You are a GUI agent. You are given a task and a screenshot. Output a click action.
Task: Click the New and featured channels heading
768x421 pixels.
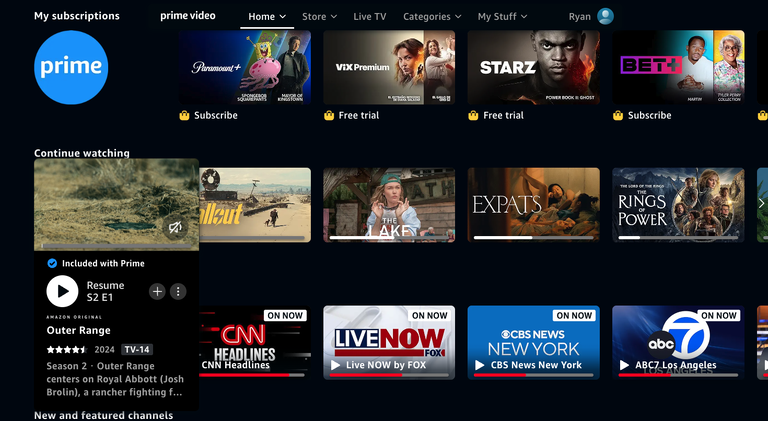pyautogui.click(x=103, y=415)
